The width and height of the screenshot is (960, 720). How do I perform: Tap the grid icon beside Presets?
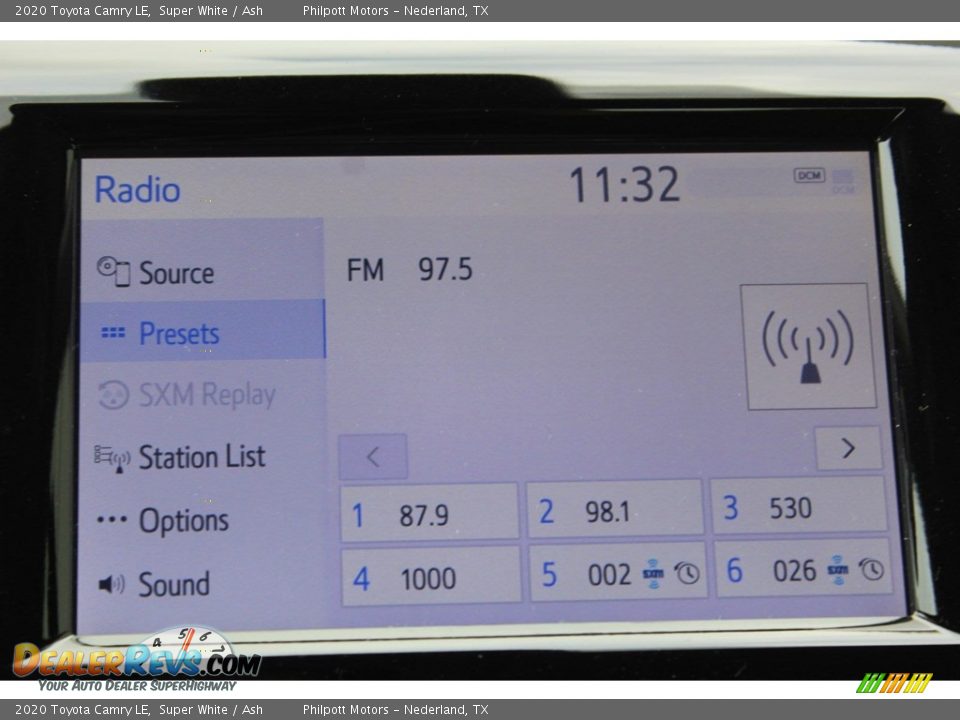coord(113,332)
